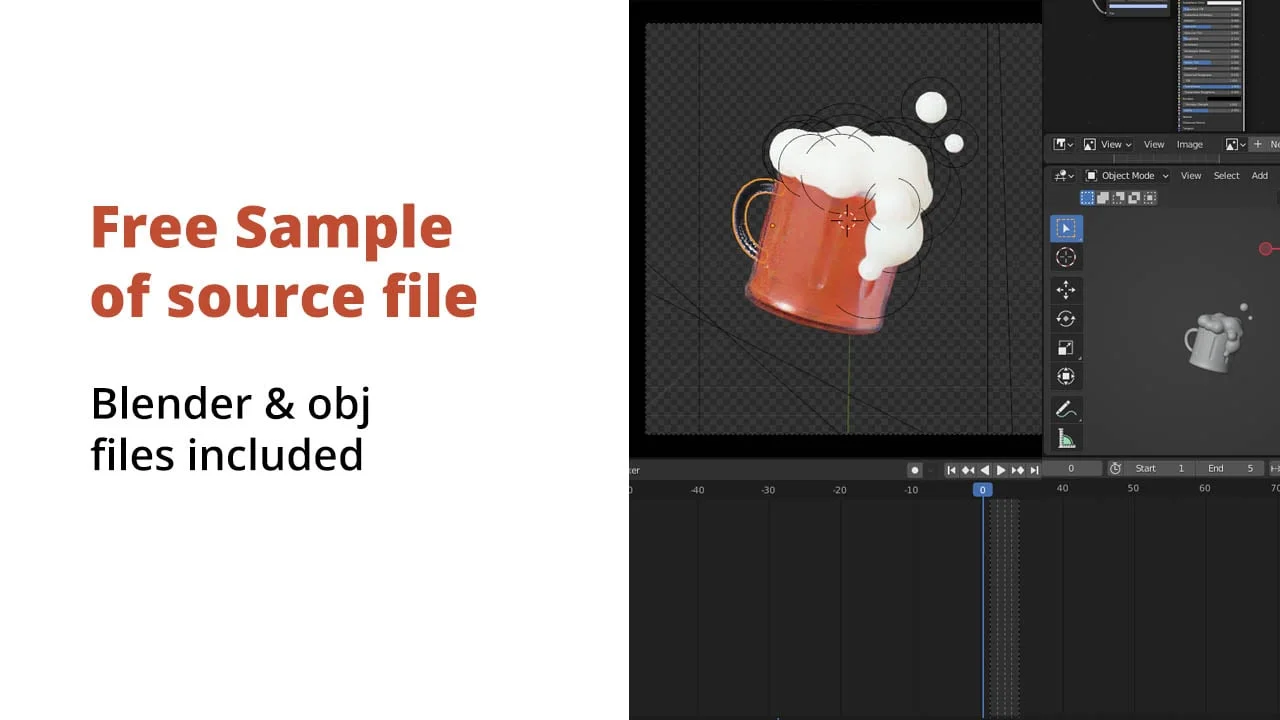This screenshot has width=1280, height=720.
Task: Select the Transform tool
Action: point(1065,376)
